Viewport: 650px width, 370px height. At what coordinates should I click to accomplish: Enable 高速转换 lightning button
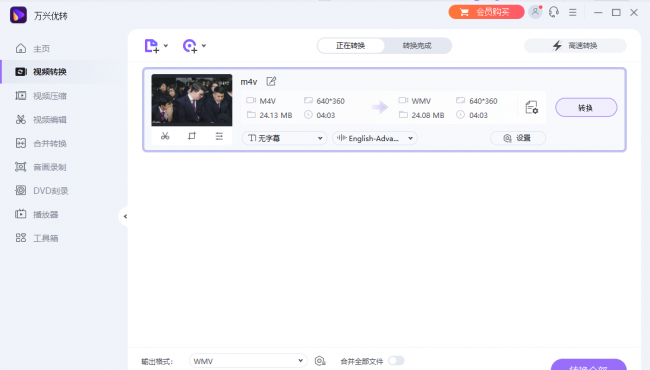click(x=575, y=46)
